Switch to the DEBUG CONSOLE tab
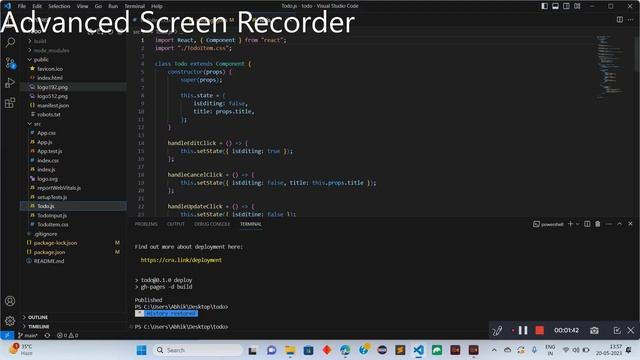The image size is (640, 360). [212, 224]
